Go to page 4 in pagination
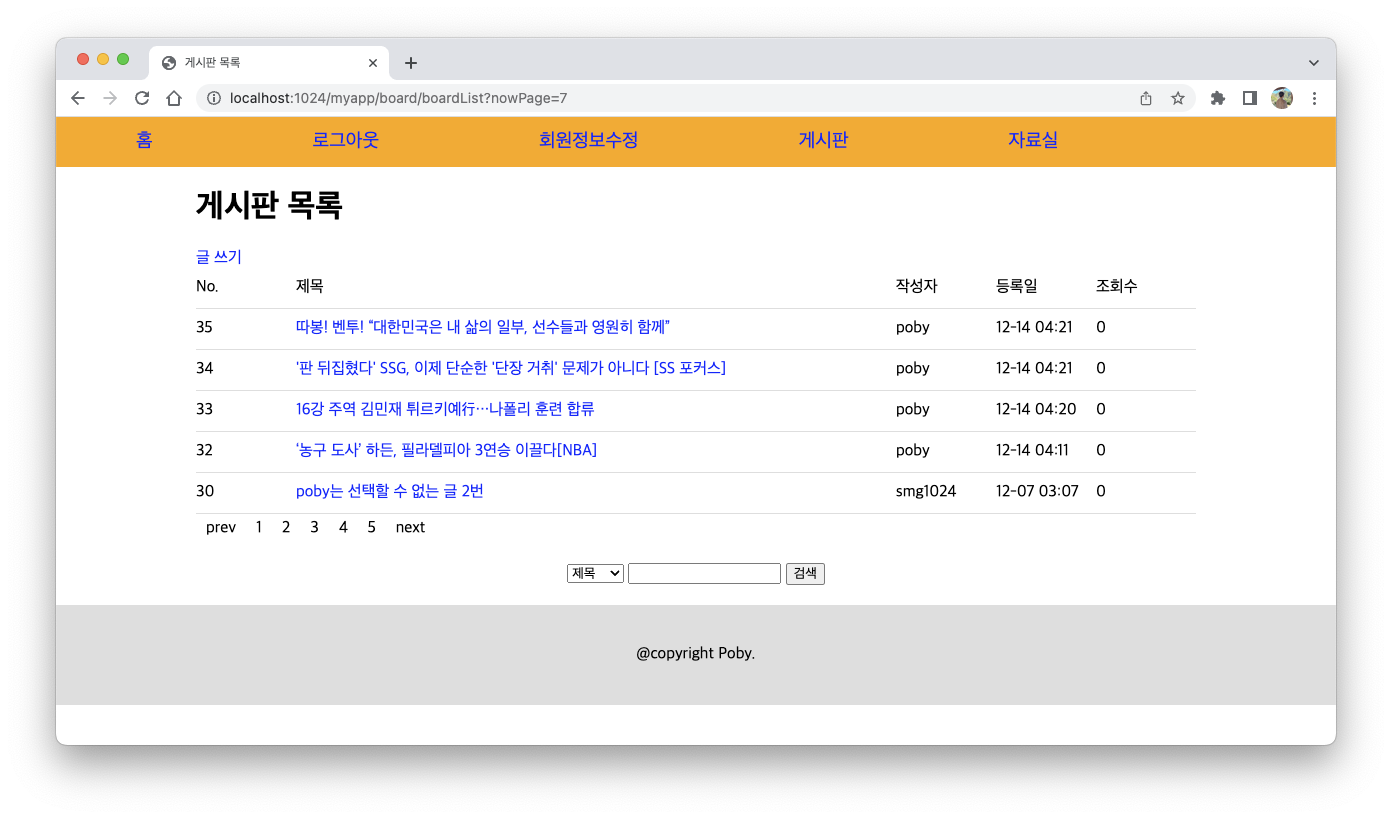1392x819 pixels. 343,527
